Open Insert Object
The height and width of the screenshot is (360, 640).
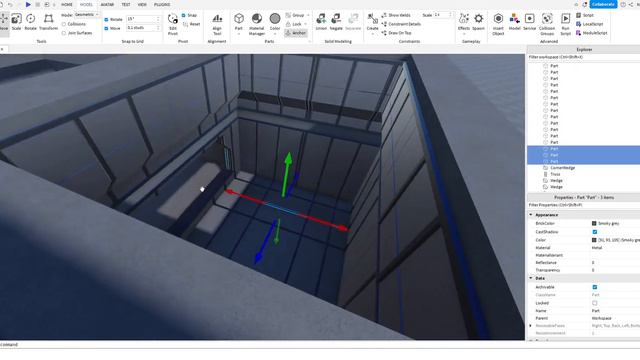coord(498,24)
